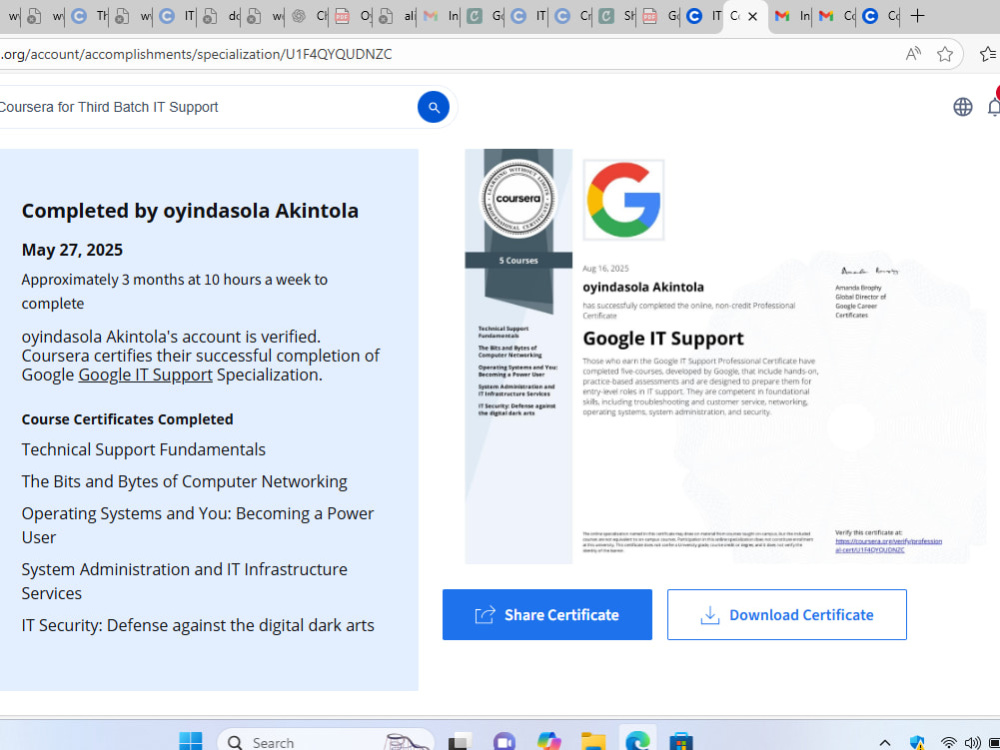The width and height of the screenshot is (1000, 750).
Task: Switch to the 'ali' tab
Action: [x=396, y=16]
